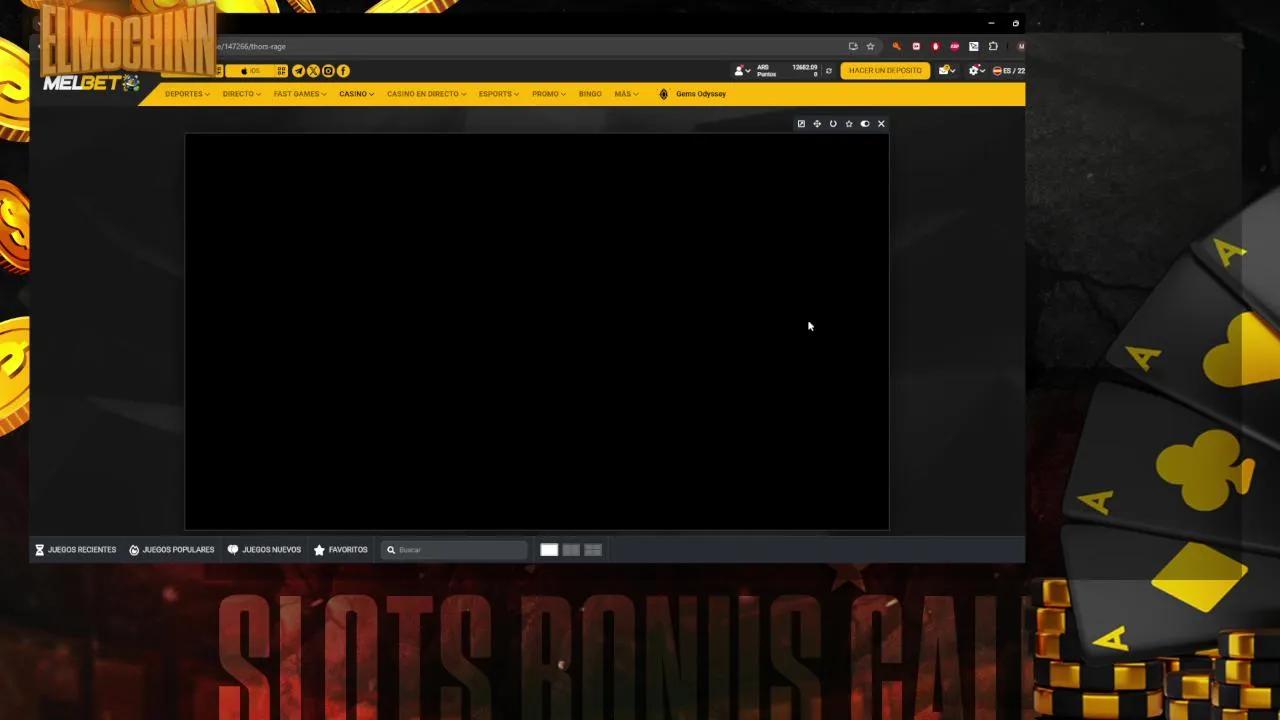
Task: Click the HACER UN DEPOSITO button
Action: [x=884, y=70]
